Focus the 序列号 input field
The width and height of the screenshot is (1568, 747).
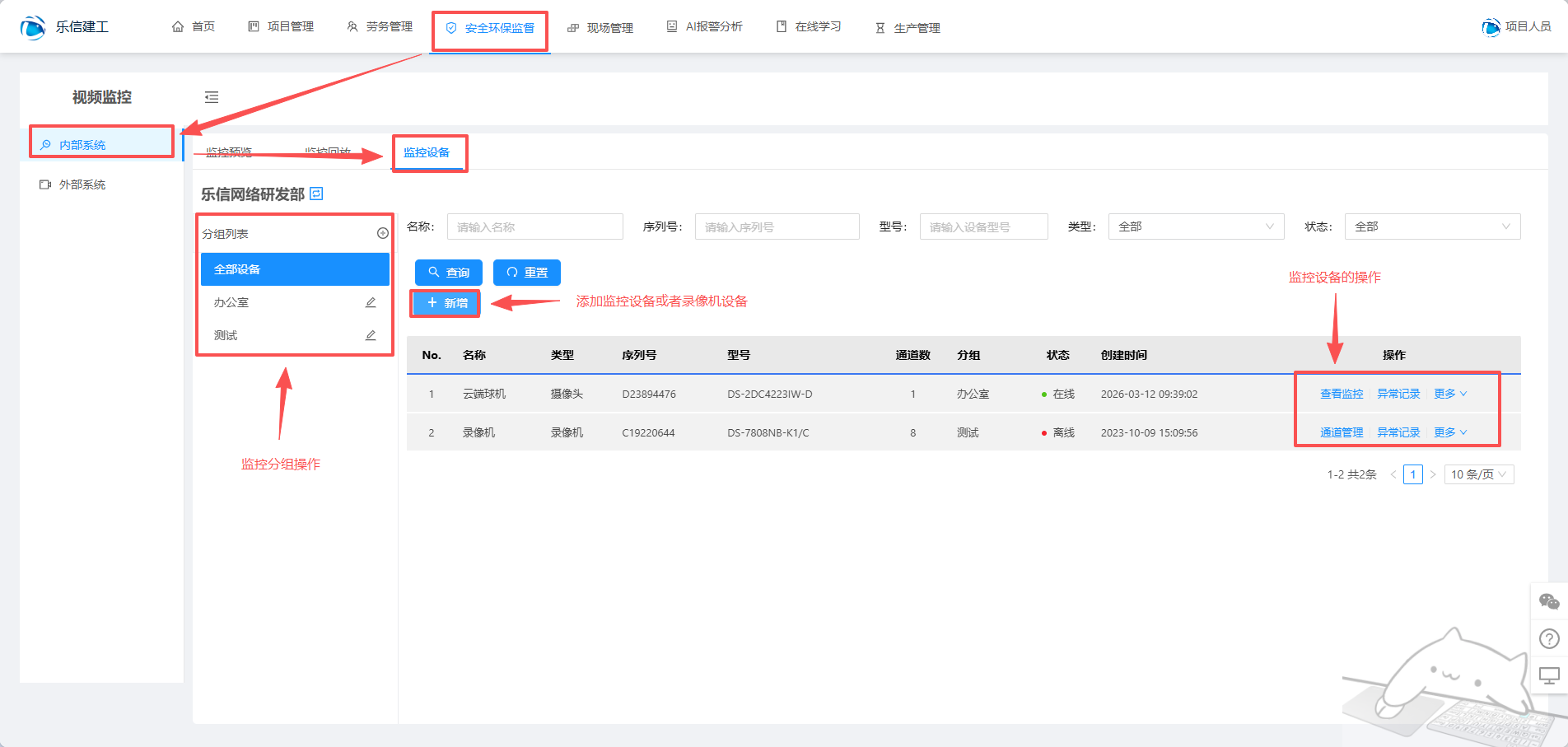tap(776, 226)
